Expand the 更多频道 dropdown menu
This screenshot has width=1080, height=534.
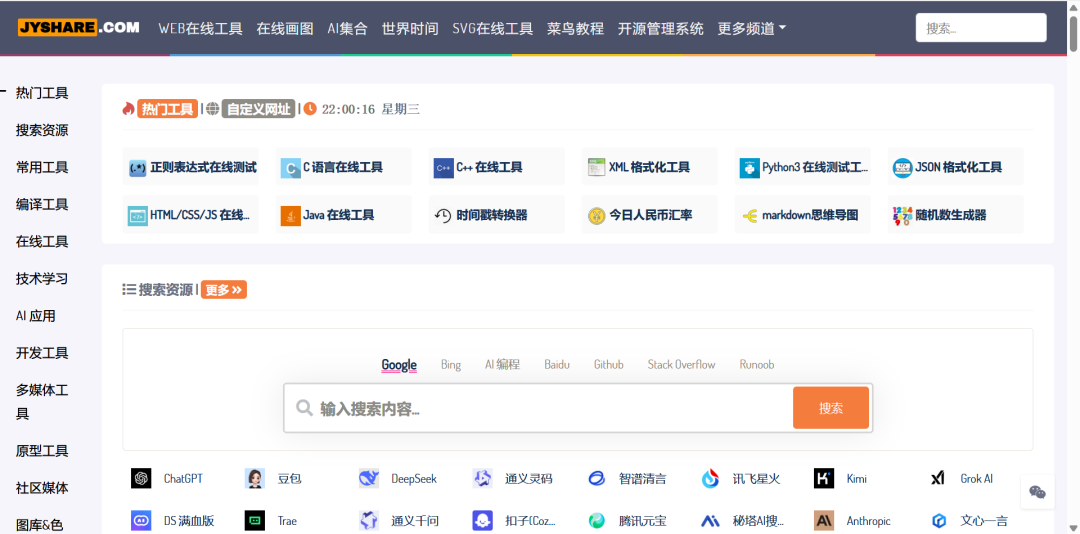[x=751, y=29]
